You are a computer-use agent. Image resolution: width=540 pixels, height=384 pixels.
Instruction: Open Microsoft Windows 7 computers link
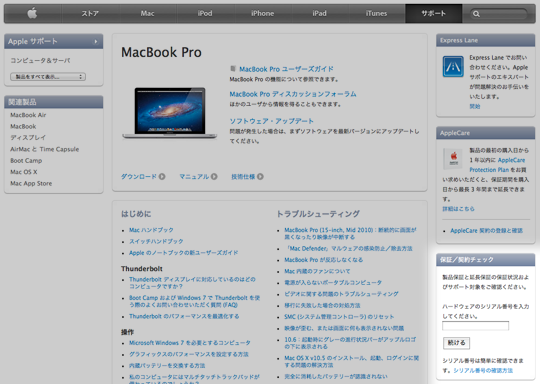(190, 343)
